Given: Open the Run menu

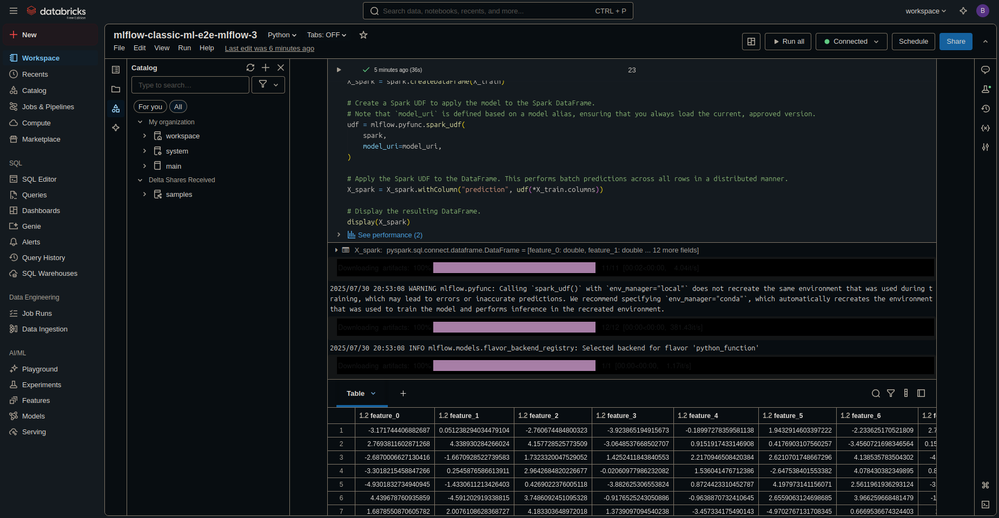Looking at the screenshot, I should point(184,48).
